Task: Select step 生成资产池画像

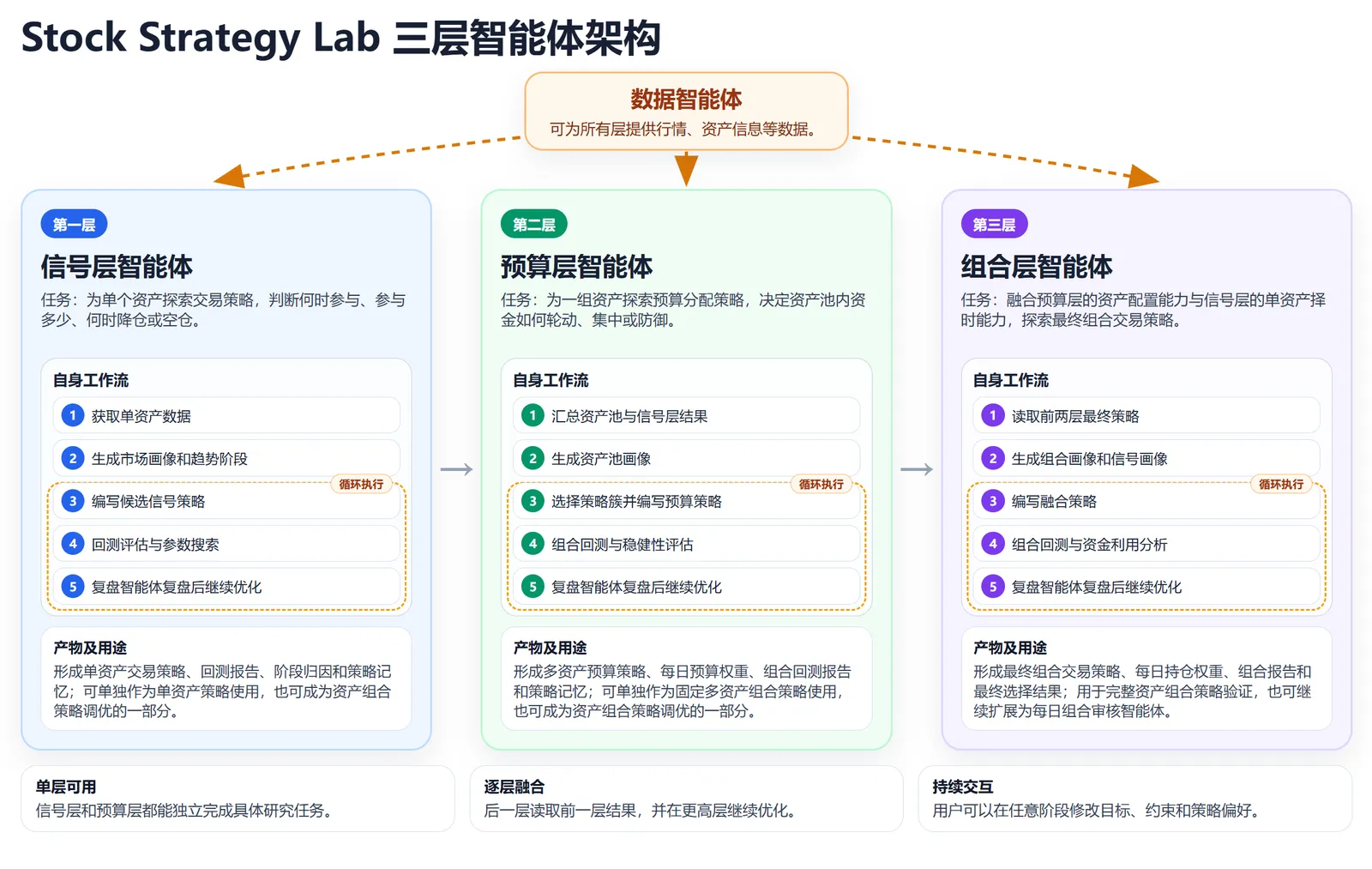Action: 686,458
